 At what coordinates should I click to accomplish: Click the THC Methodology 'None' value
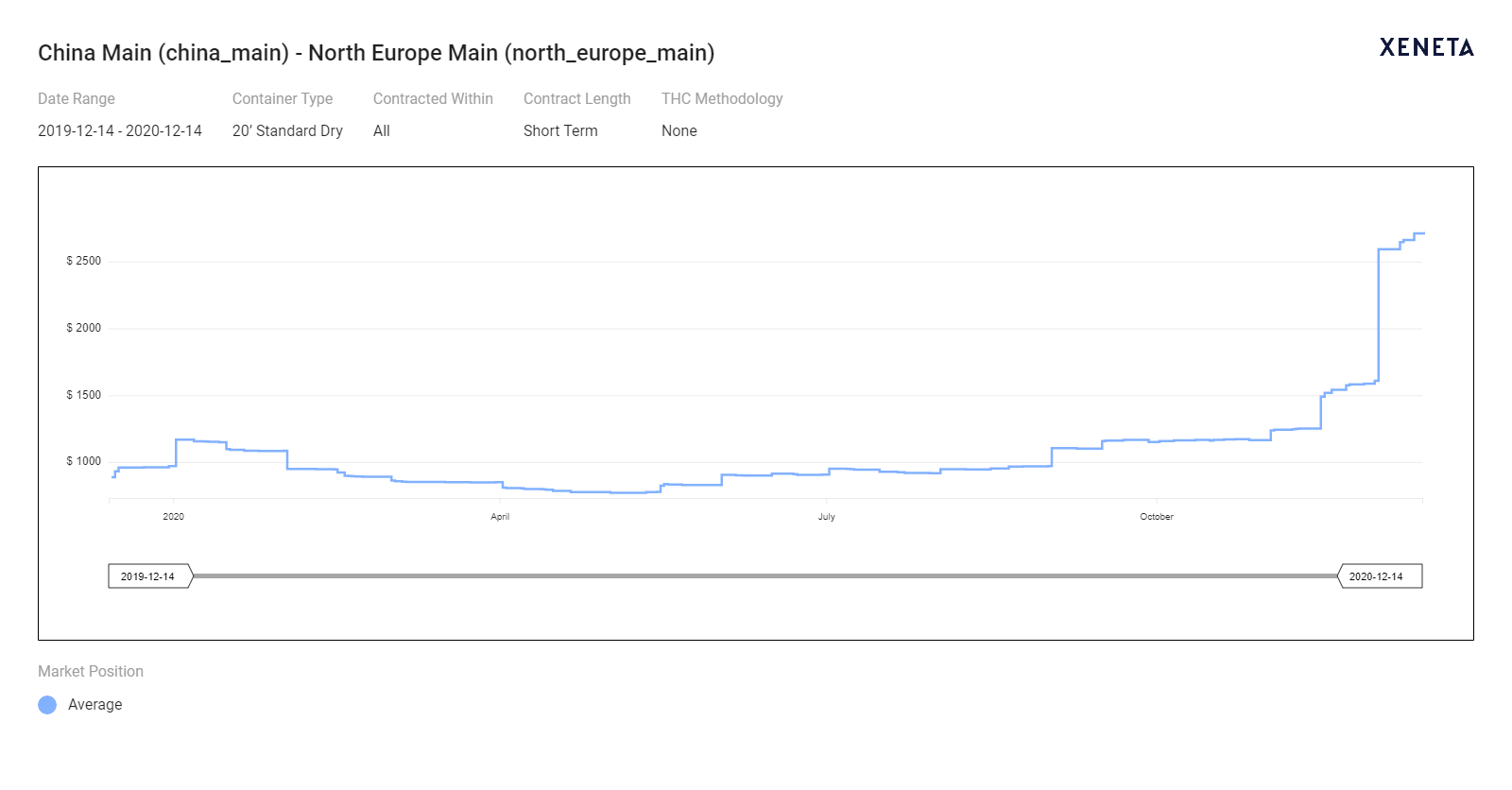click(679, 131)
